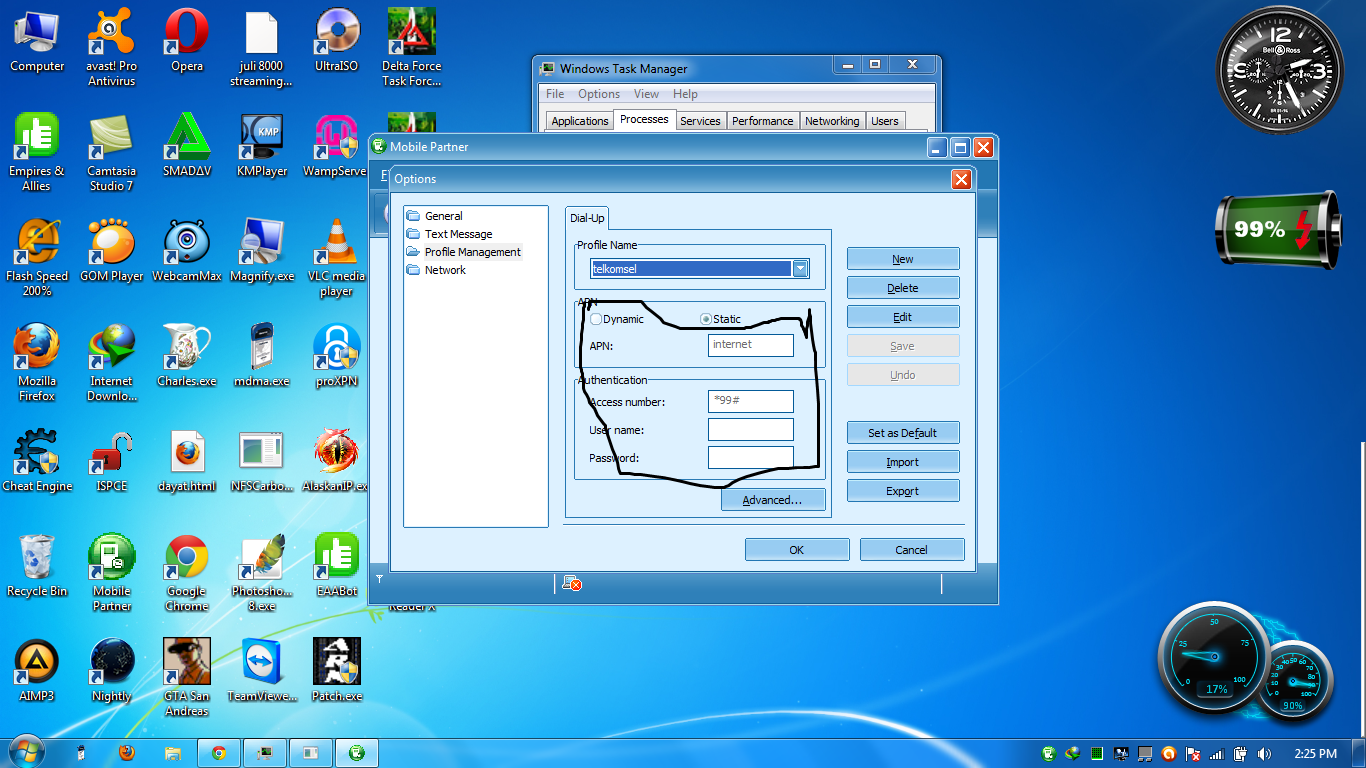
Task: Click the Import button
Action: click(903, 462)
